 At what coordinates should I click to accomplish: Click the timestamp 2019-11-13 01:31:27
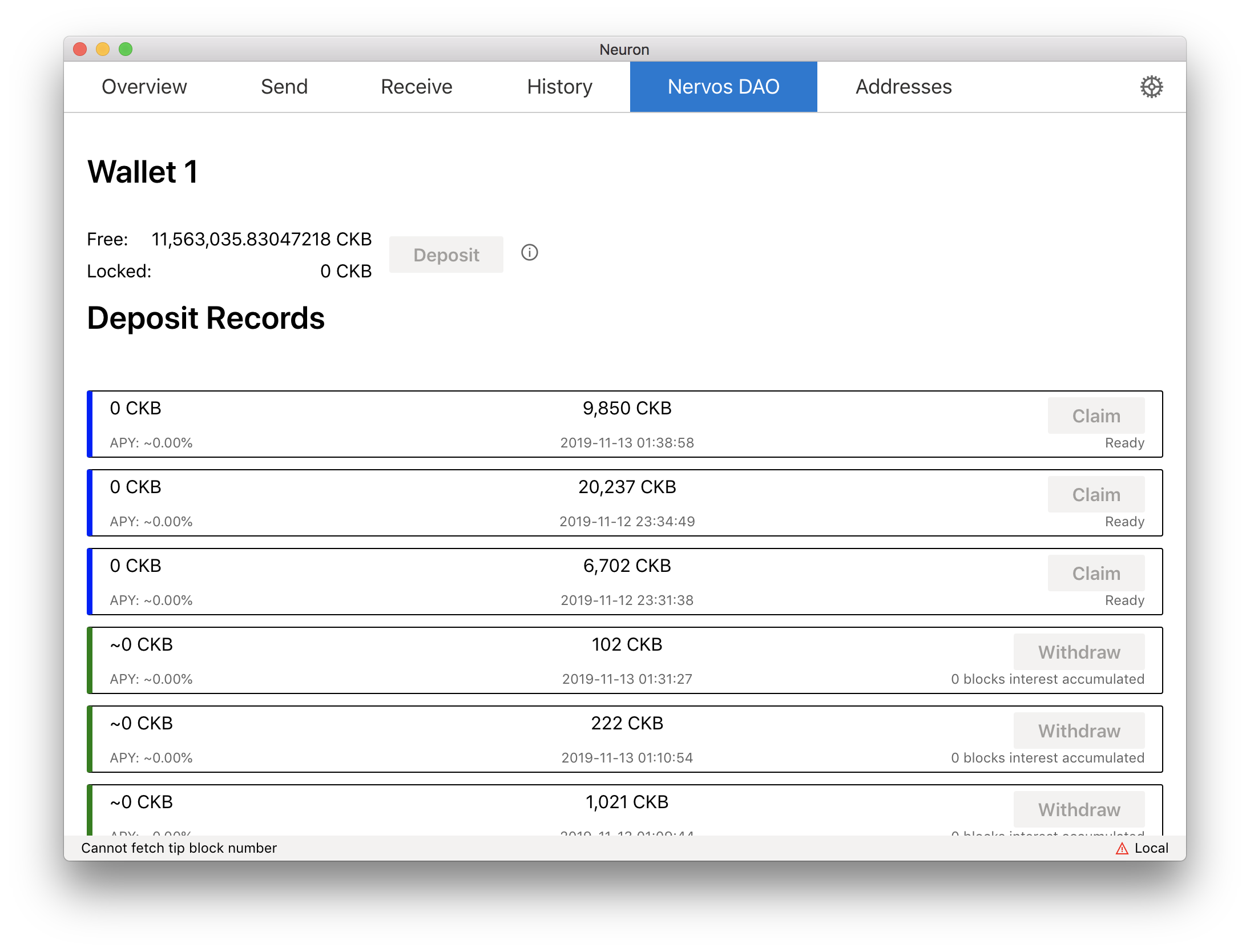(627, 679)
